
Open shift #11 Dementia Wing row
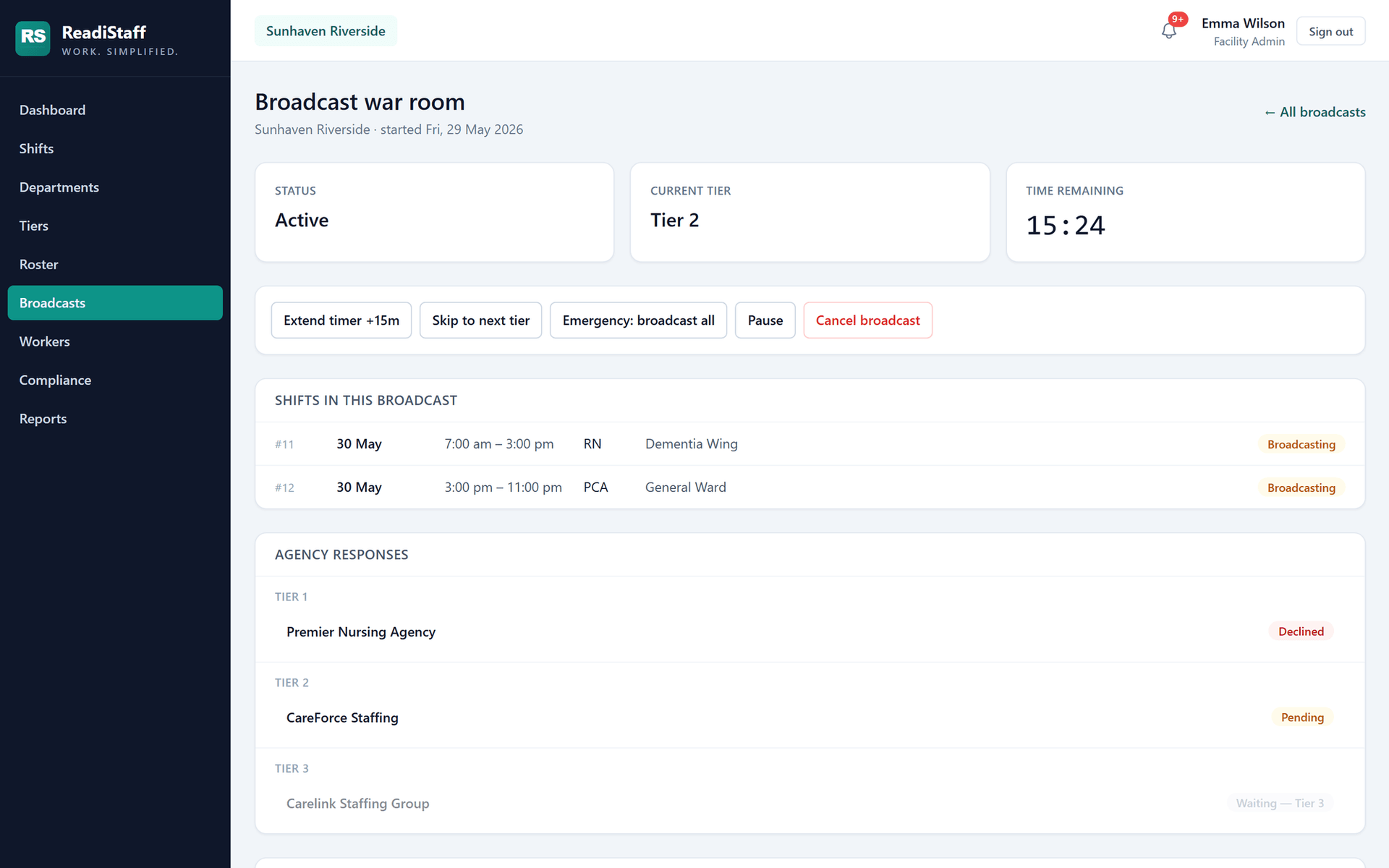pyautogui.click(x=810, y=444)
